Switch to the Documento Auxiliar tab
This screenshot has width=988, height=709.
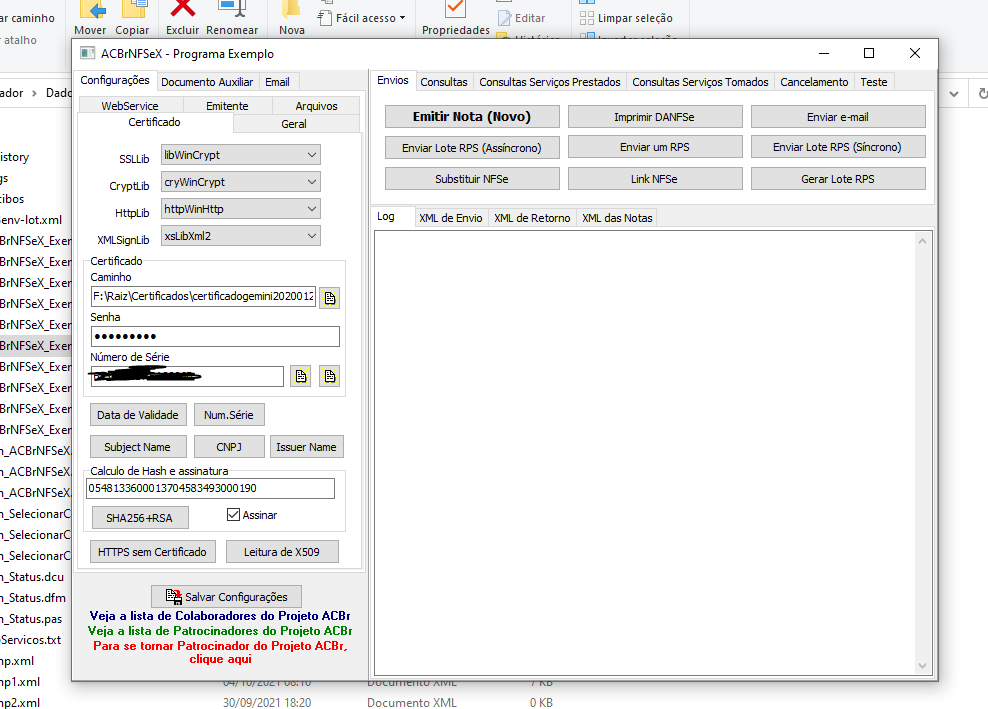point(207,82)
